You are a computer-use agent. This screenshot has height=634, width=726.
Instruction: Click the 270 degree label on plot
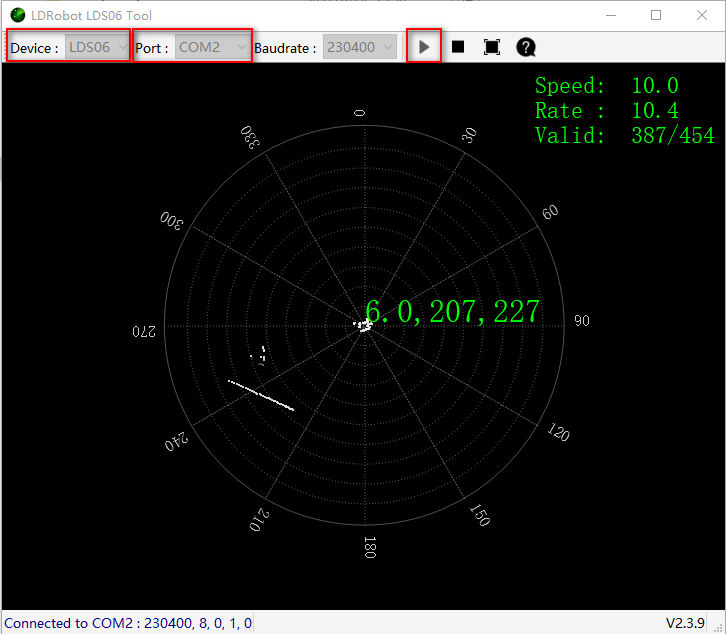pos(144,332)
